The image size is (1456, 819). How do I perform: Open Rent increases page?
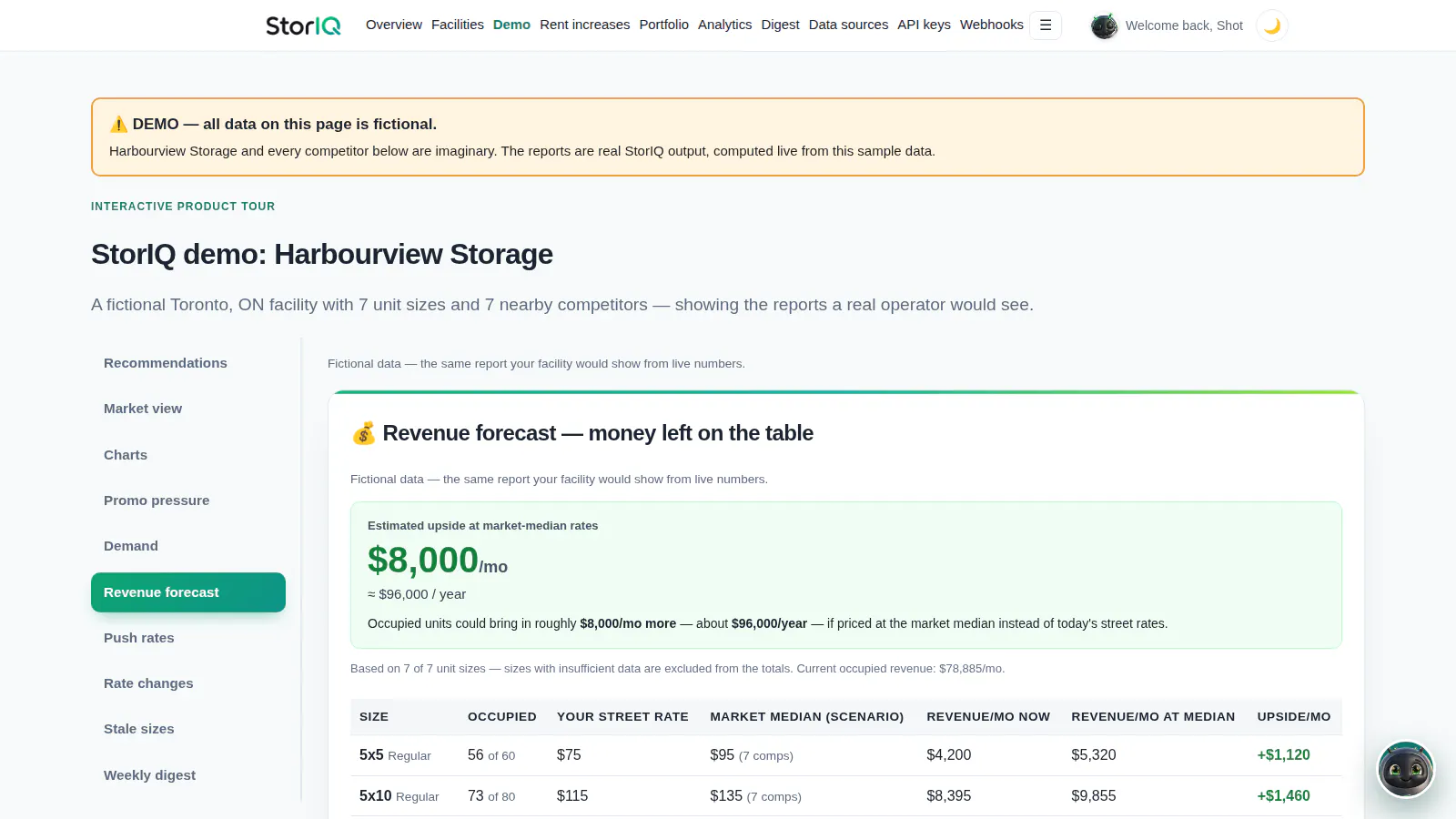click(x=584, y=25)
